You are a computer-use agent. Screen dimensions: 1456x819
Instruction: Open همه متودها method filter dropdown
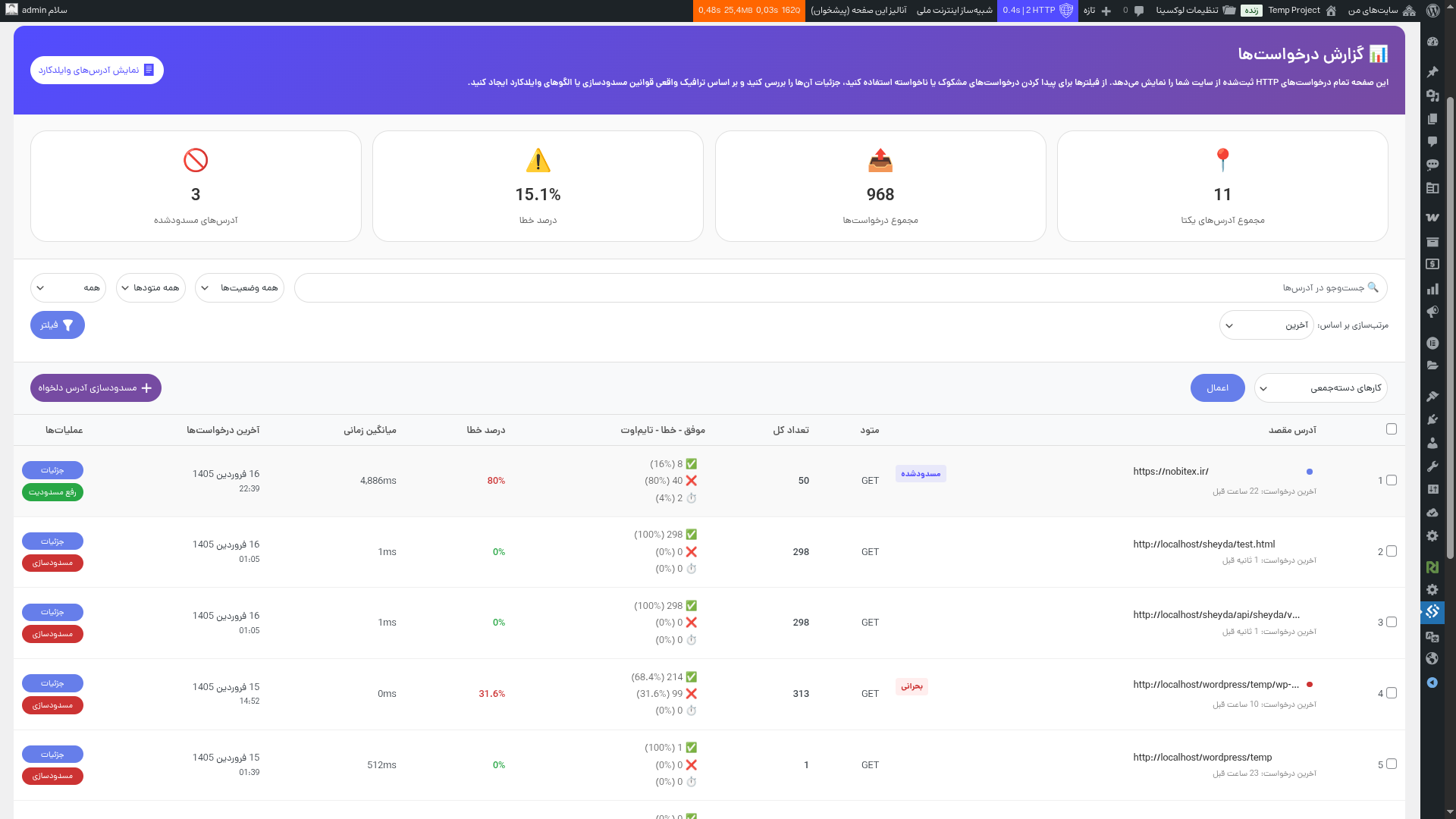[151, 288]
